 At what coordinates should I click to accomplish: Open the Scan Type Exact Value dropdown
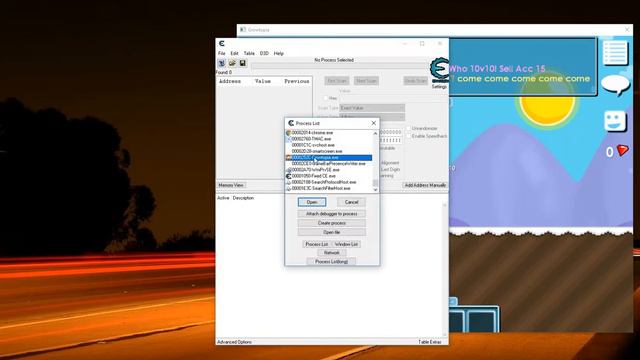(372, 108)
